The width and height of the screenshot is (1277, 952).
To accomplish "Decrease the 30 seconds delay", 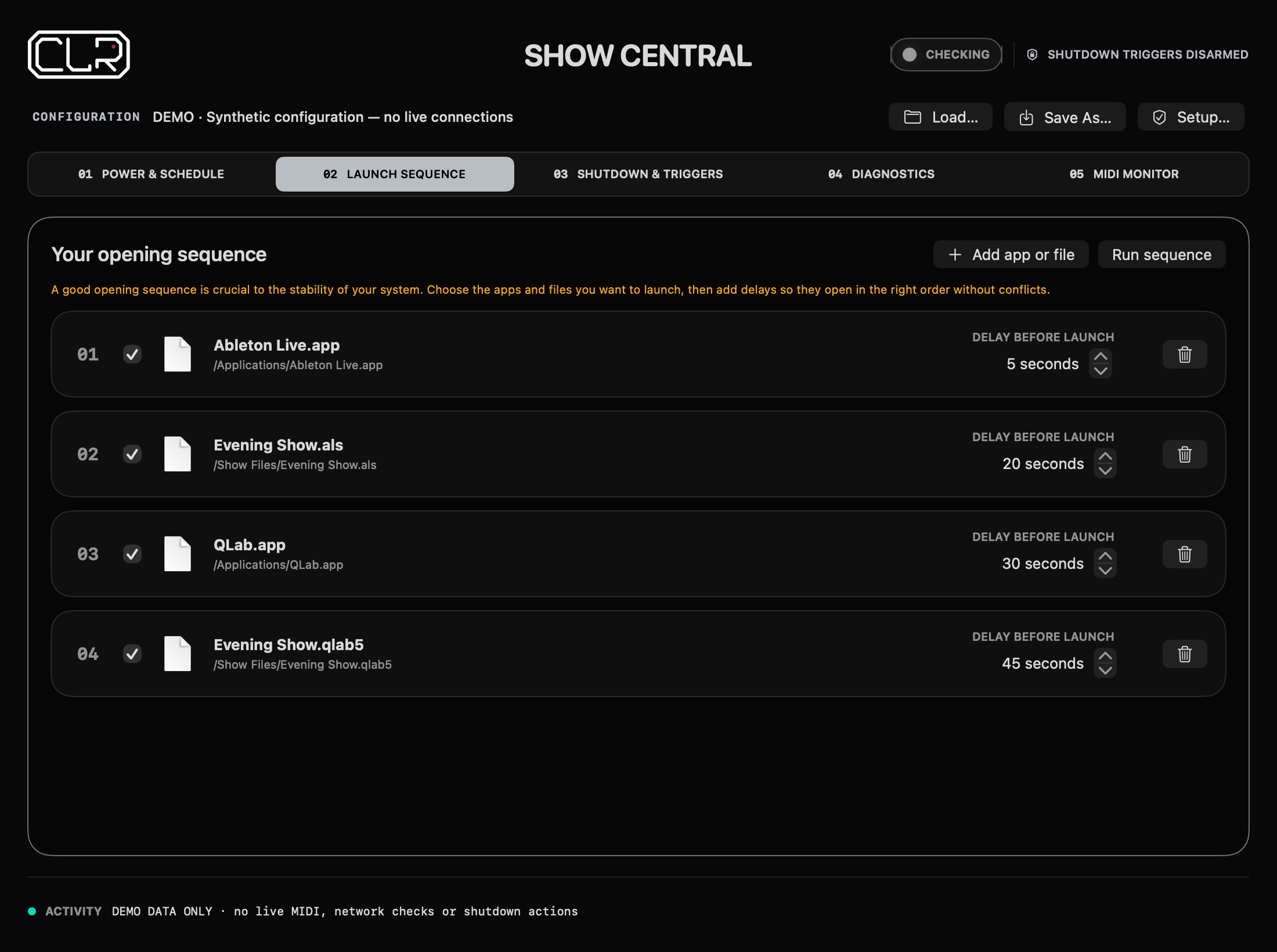I will pyautogui.click(x=1105, y=571).
